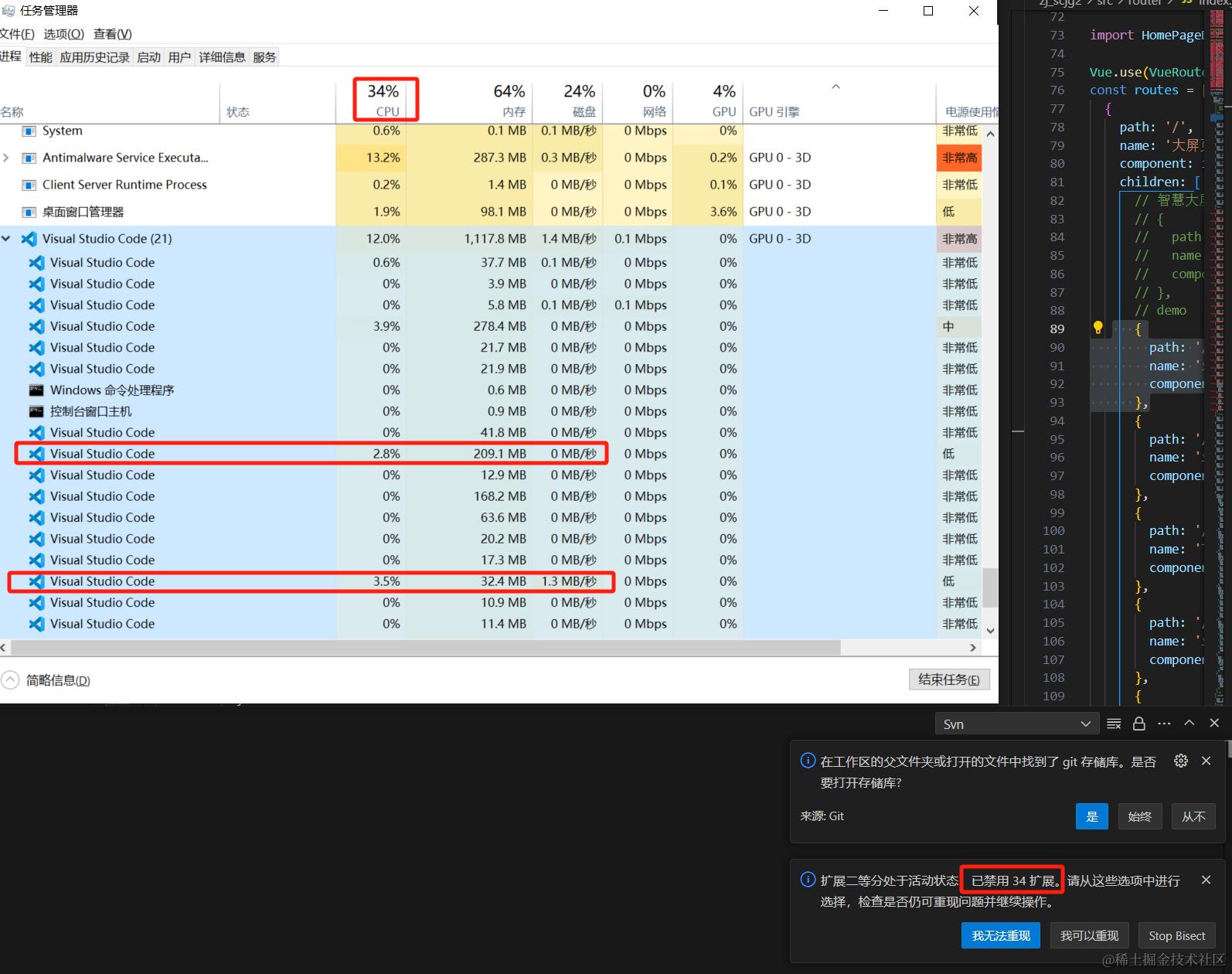The image size is (1232, 974).
Task: Sort processes by the CPU column
Action: pyautogui.click(x=371, y=100)
